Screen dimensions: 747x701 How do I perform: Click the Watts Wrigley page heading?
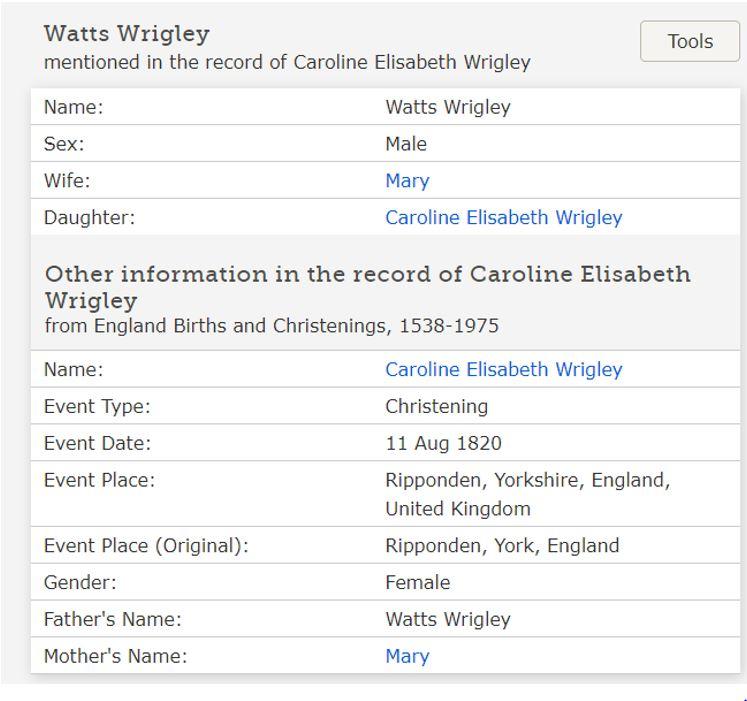[127, 34]
